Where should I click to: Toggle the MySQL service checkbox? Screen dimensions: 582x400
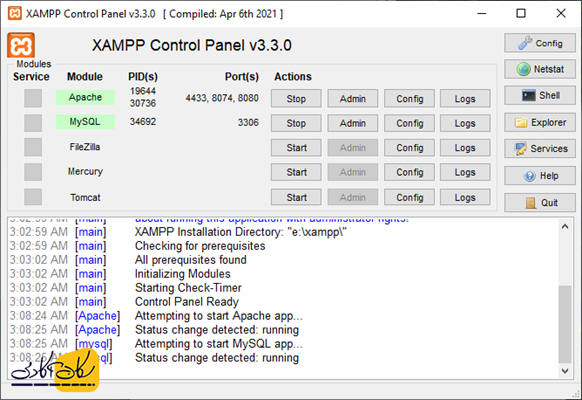click(x=33, y=123)
